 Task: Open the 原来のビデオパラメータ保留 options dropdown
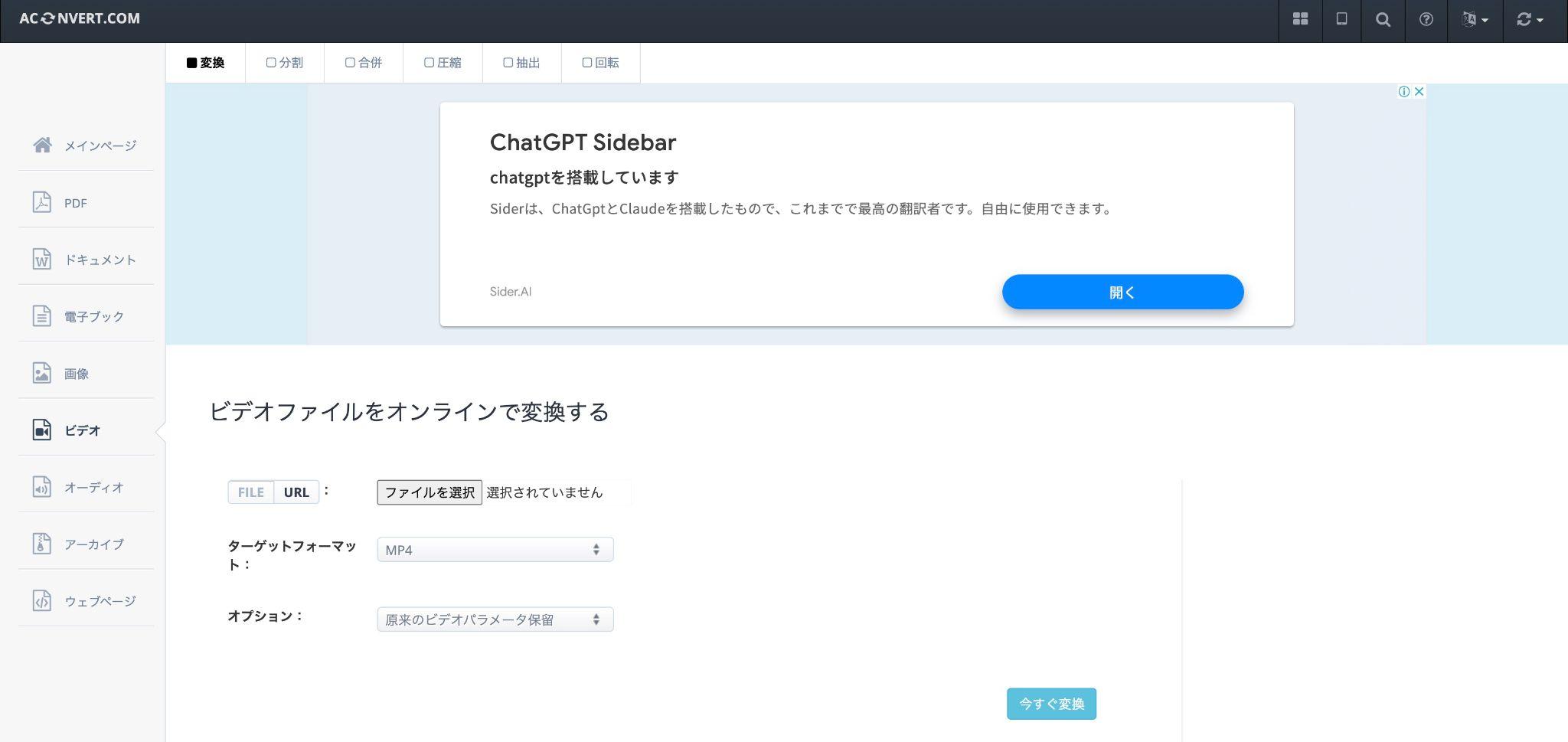coord(495,619)
